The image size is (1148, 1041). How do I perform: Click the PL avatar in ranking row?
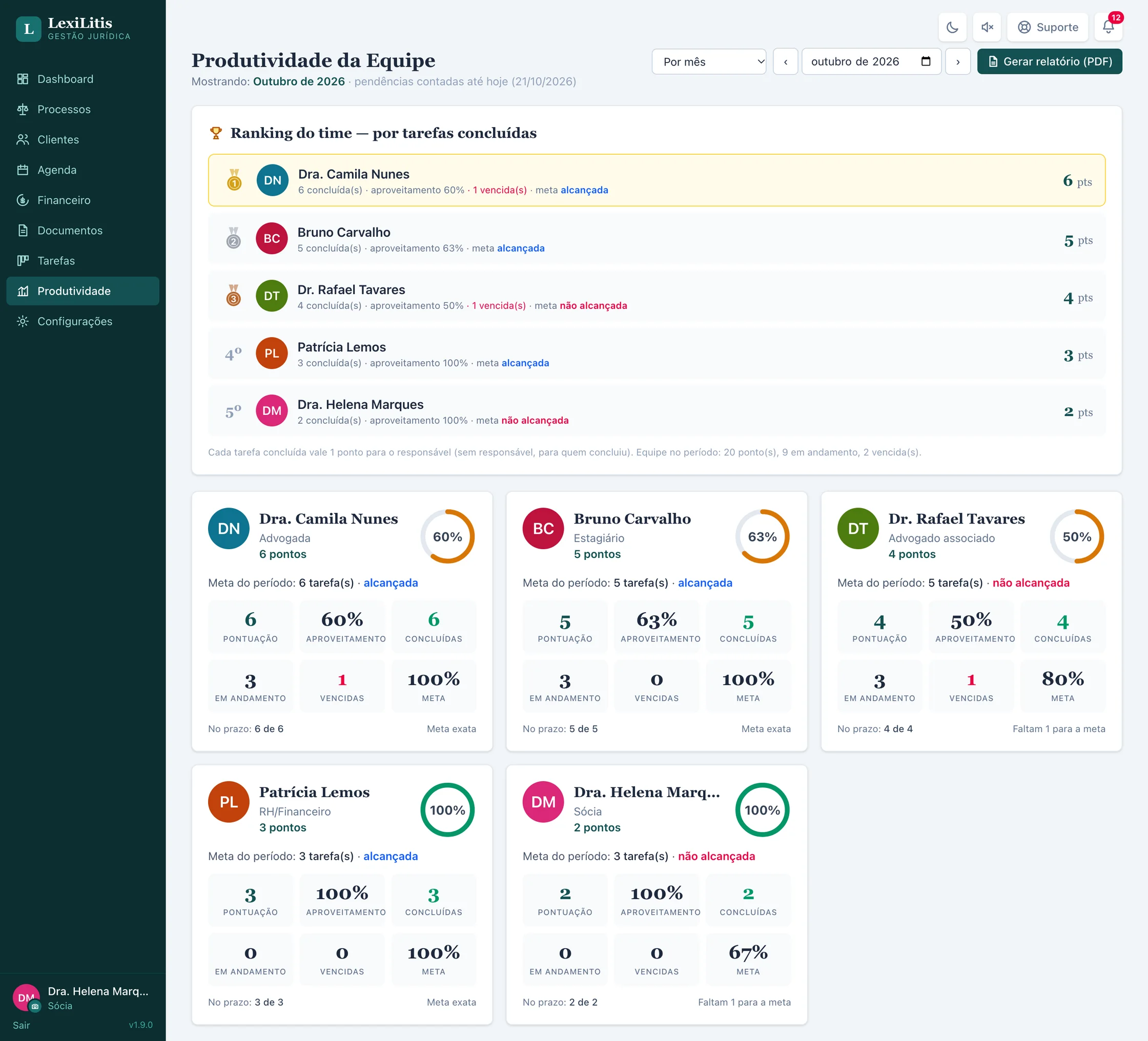(x=272, y=353)
